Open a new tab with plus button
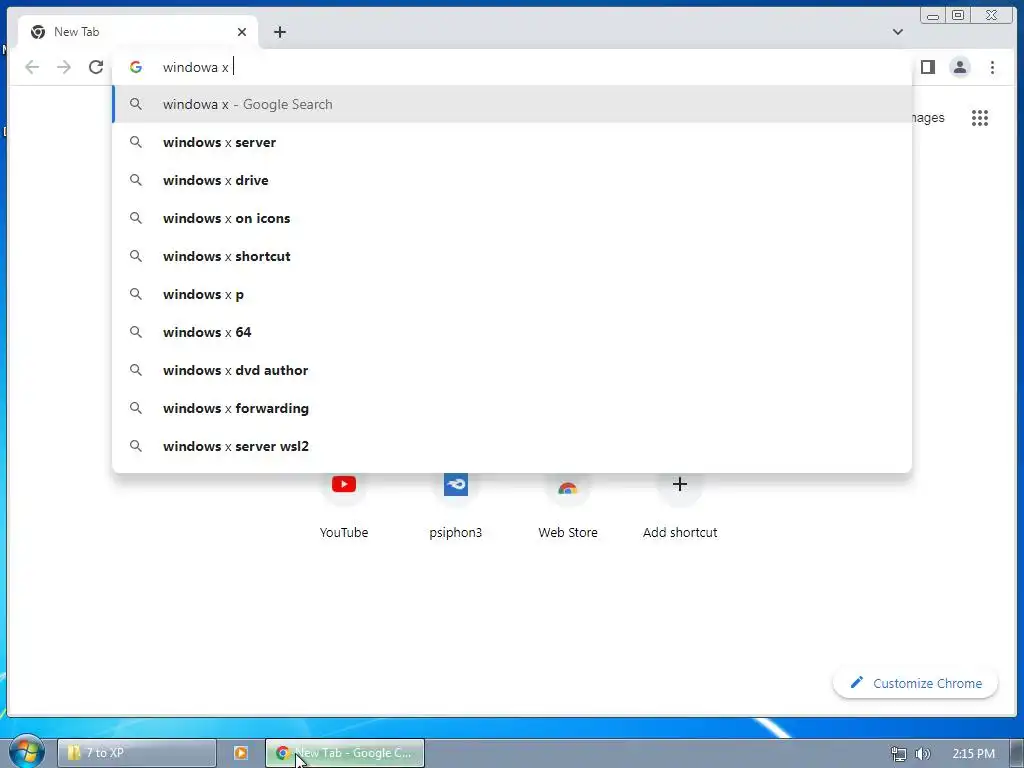This screenshot has width=1024, height=768. click(x=280, y=32)
